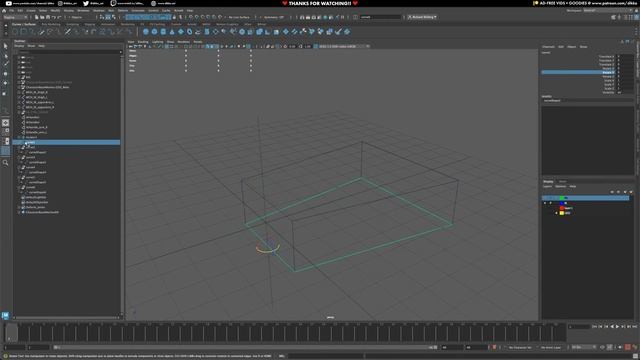This screenshot has height=360, width=640.
Task: Switch to single perspective view layout
Action: coord(6,123)
